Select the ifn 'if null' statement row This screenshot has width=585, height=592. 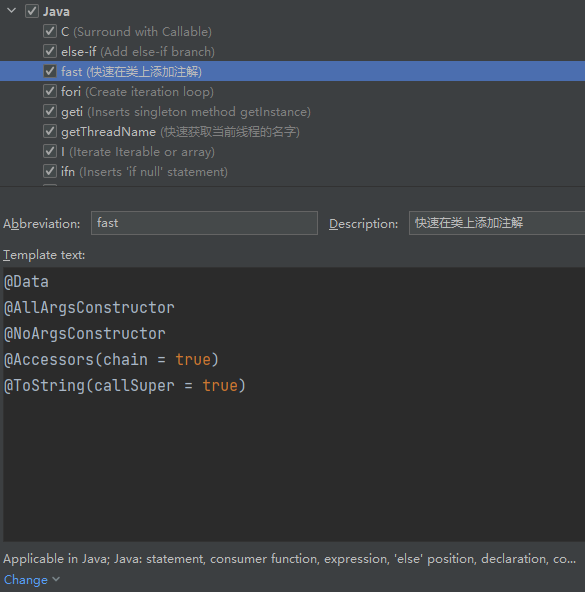[292, 171]
